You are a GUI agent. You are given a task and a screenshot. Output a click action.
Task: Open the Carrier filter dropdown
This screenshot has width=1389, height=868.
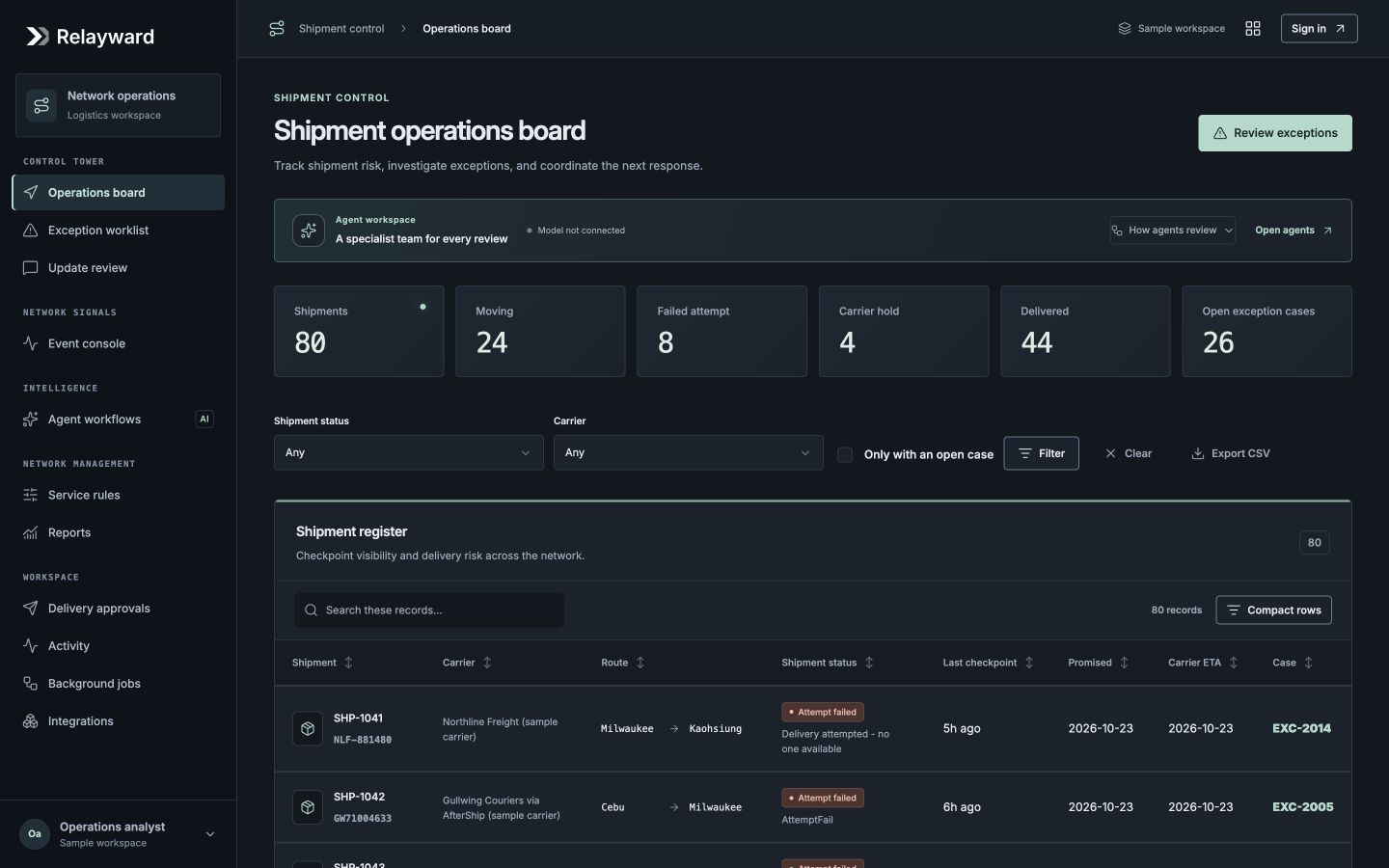click(x=689, y=452)
